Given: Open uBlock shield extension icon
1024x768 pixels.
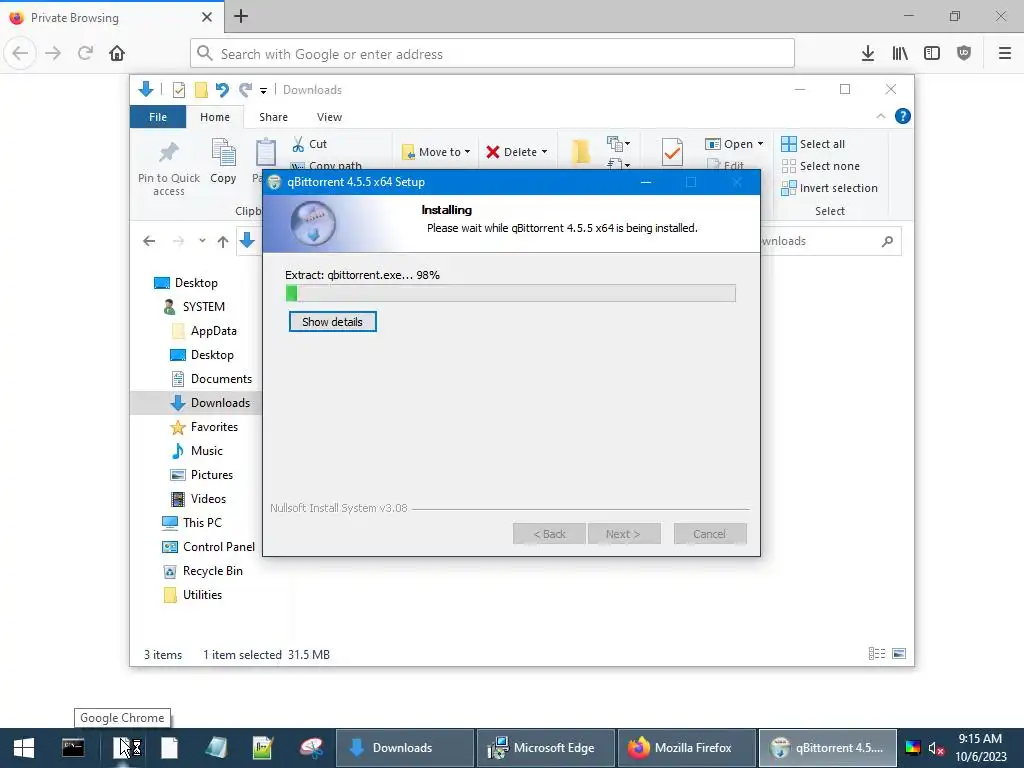Looking at the screenshot, I should coord(964,54).
